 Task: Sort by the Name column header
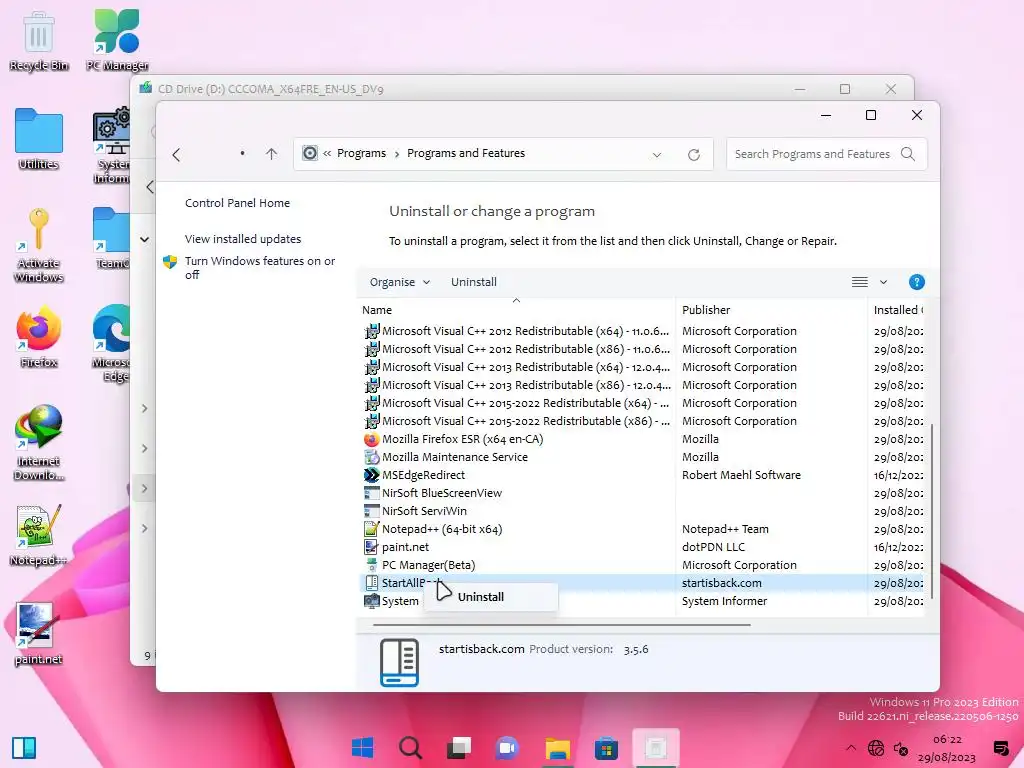(x=516, y=310)
